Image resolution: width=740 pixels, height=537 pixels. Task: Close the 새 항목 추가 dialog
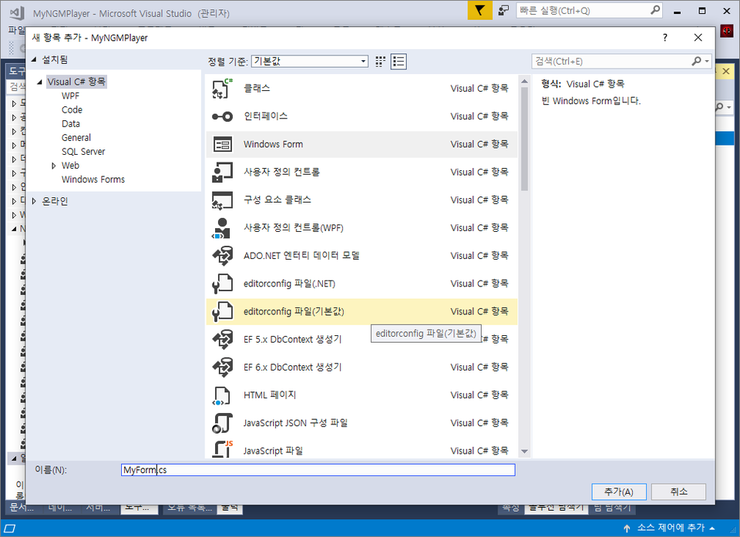[698, 38]
